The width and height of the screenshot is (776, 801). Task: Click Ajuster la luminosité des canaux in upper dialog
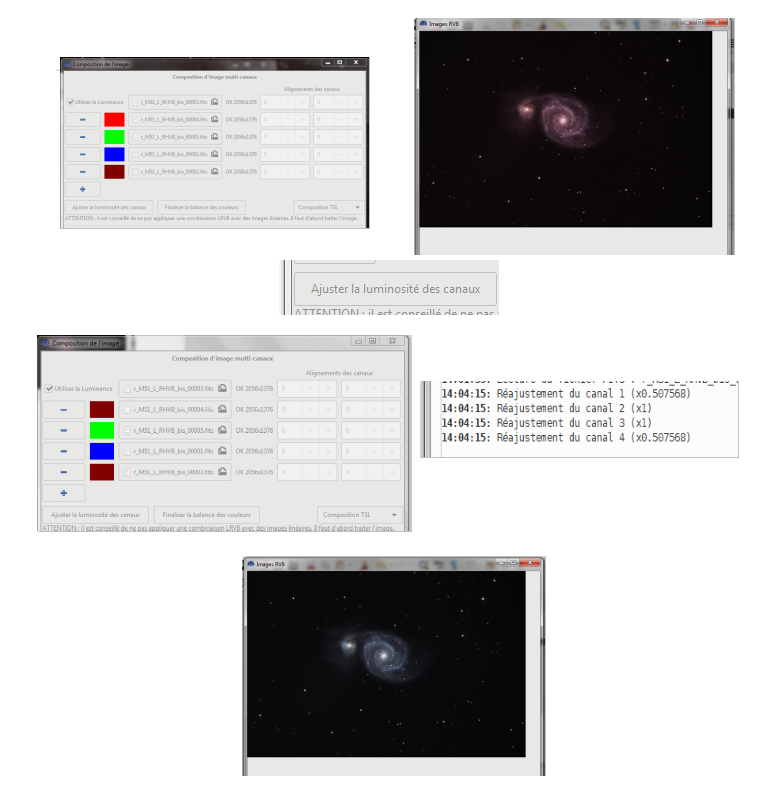109,207
